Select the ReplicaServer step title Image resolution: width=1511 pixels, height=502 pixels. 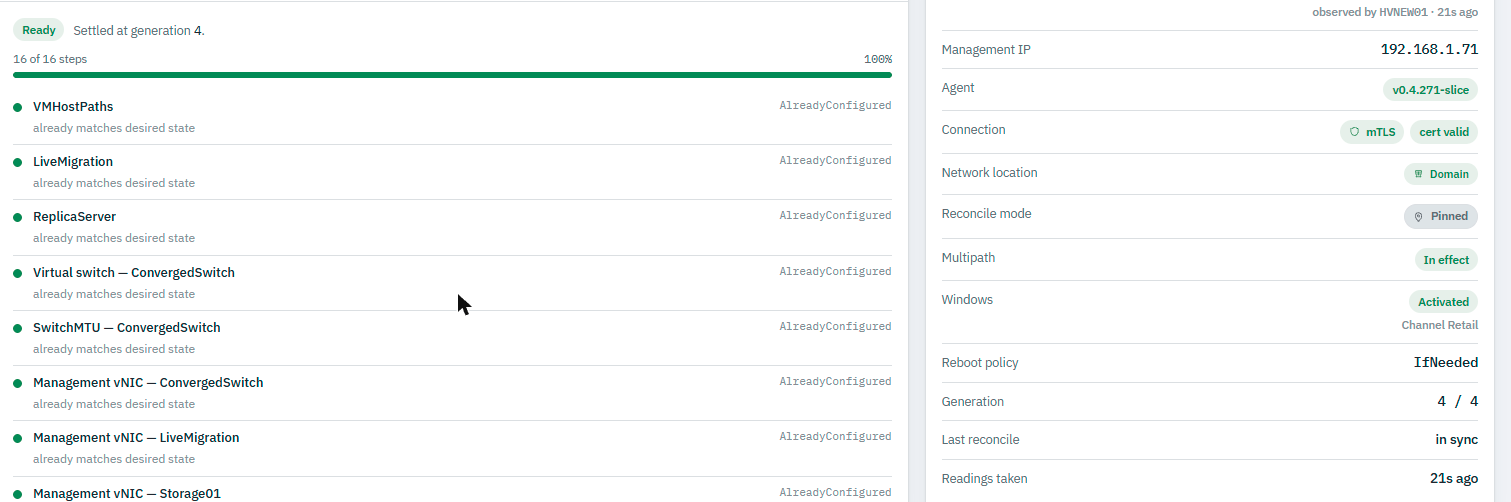point(74,217)
